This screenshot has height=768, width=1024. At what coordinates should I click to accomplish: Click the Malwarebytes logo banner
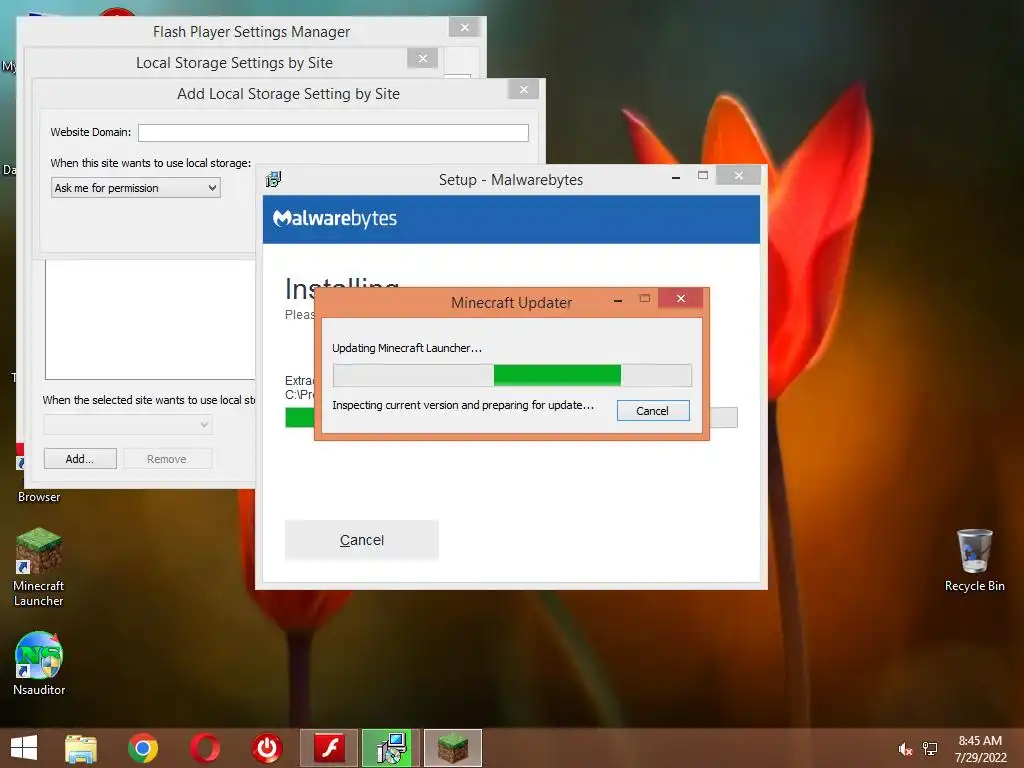[x=511, y=219]
